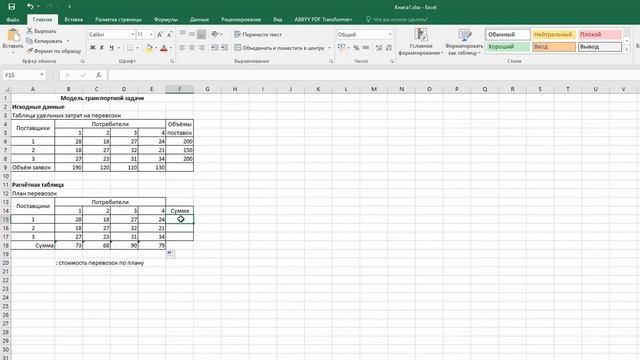Click the Undo arrow icon

click(30, 7)
